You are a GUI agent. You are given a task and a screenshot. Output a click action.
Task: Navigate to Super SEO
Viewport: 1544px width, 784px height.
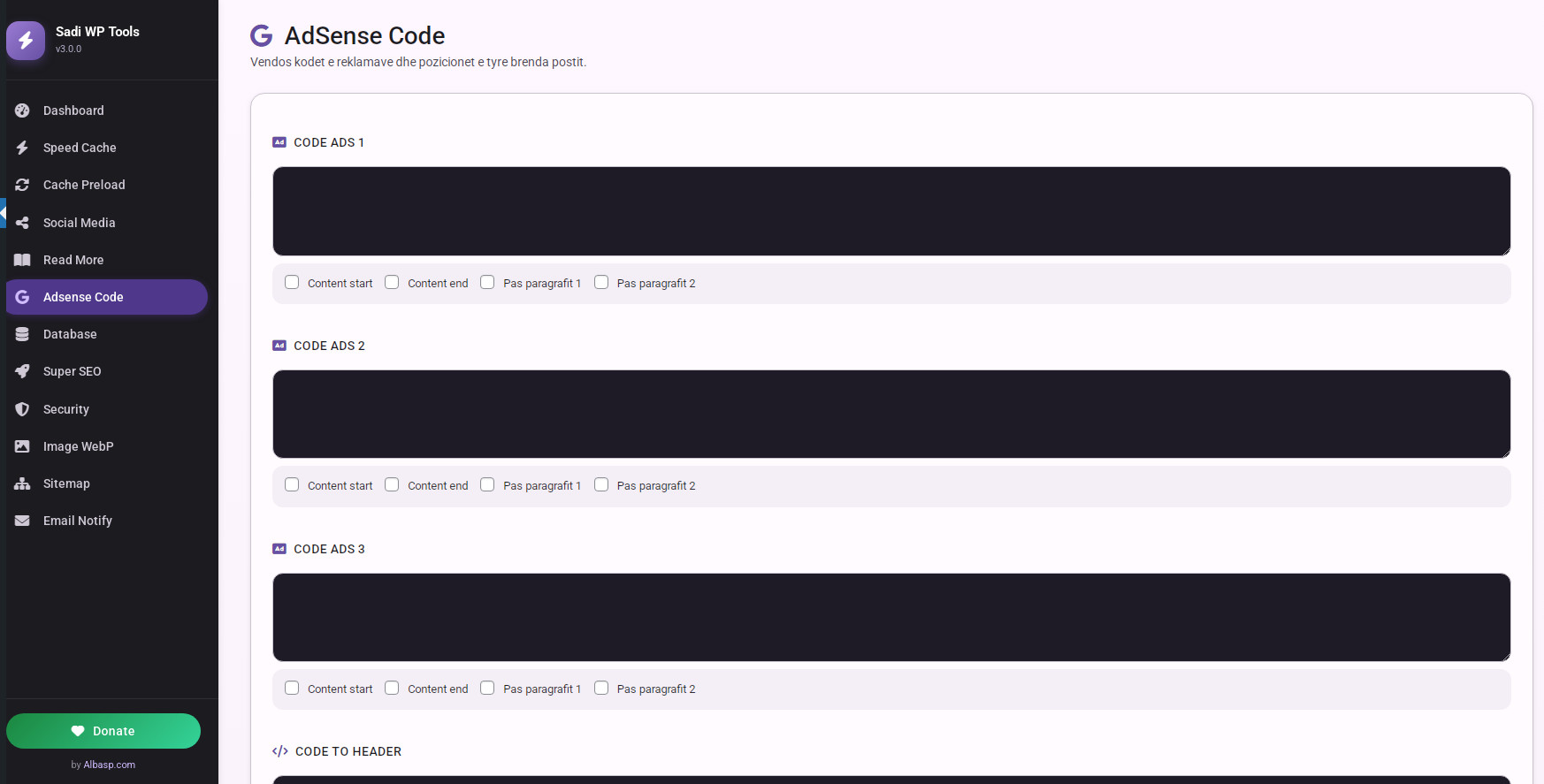107,371
